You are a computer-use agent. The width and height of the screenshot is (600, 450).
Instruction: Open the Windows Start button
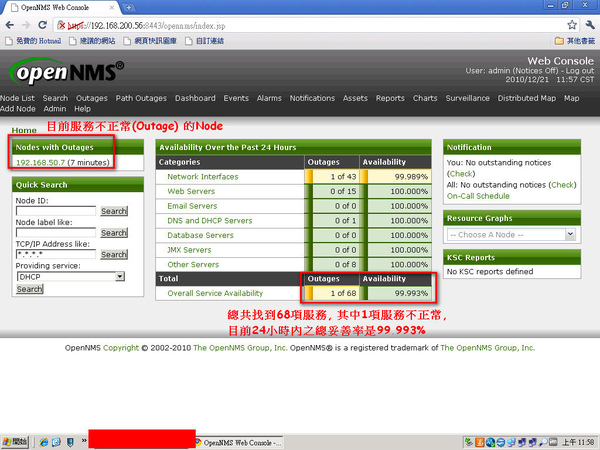pos(15,442)
